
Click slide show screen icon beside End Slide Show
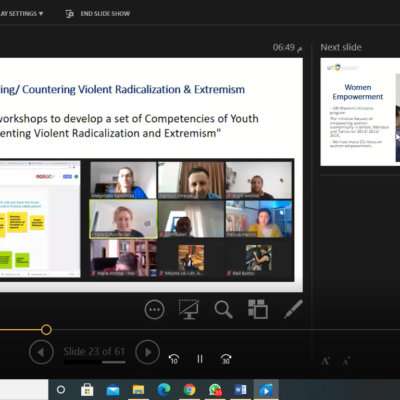(x=69, y=14)
